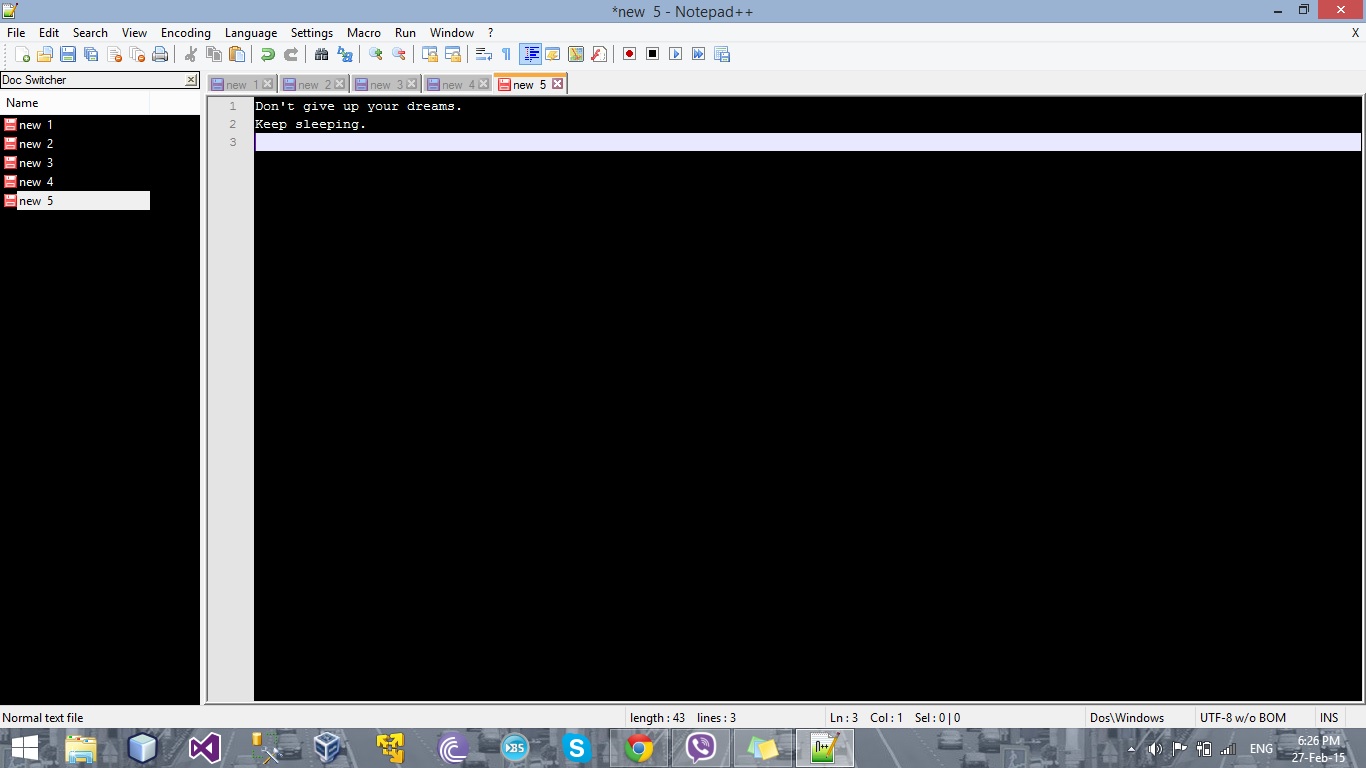
Task: Open the File menu
Action: coord(16,33)
